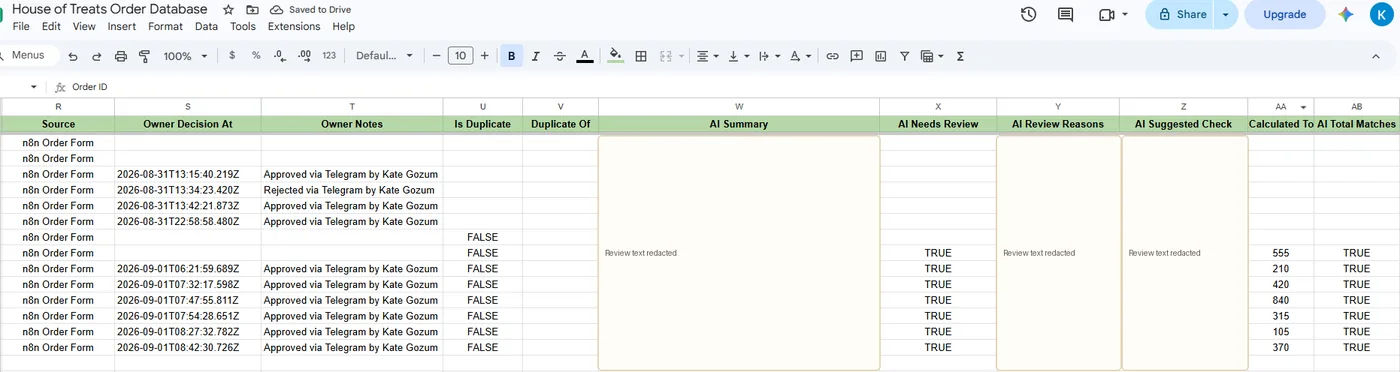Start a Meet video call
This screenshot has height=372, width=1400.
click(1106, 15)
